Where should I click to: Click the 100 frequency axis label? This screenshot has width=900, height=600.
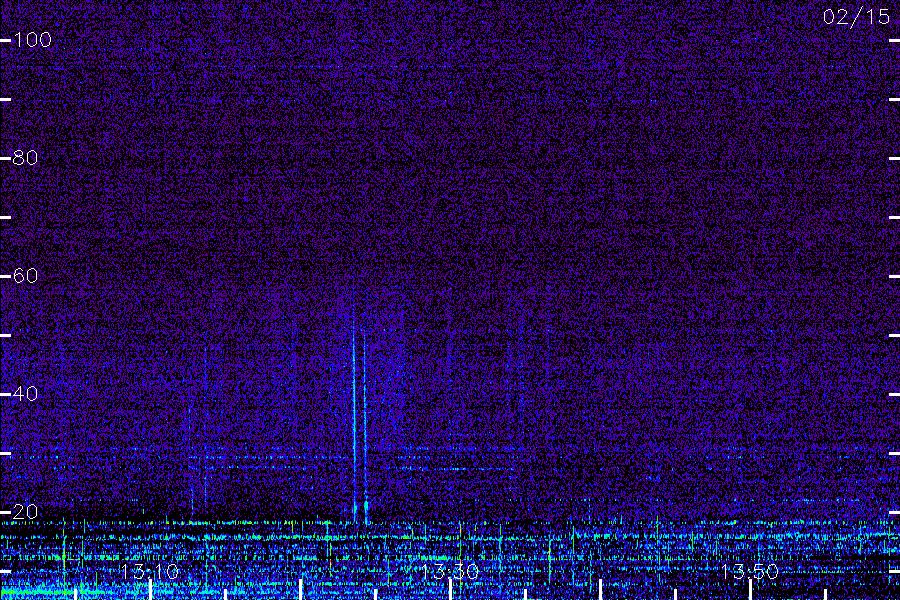click(x=32, y=40)
